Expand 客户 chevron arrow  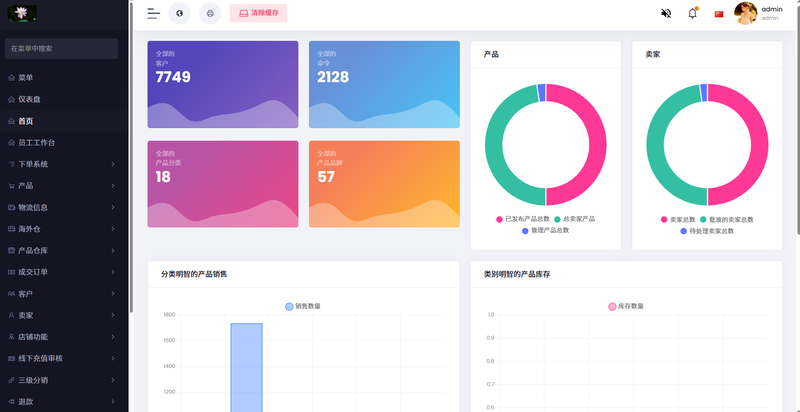pos(113,294)
